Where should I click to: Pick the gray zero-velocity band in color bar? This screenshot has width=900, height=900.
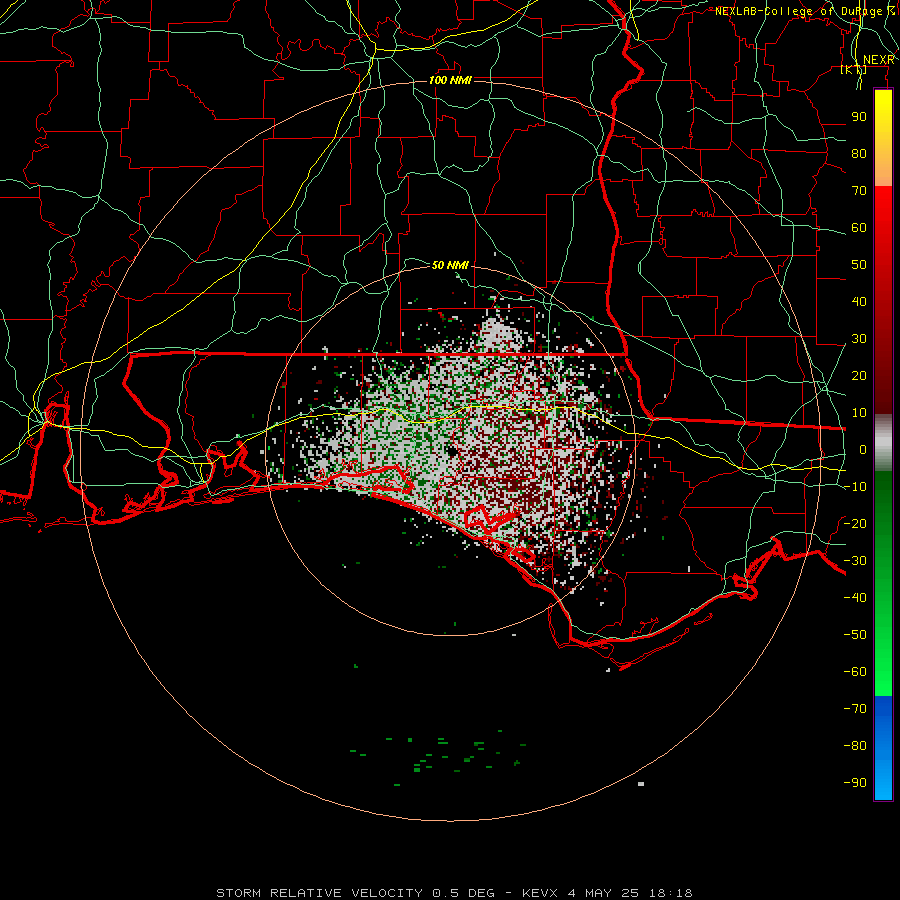[883, 443]
